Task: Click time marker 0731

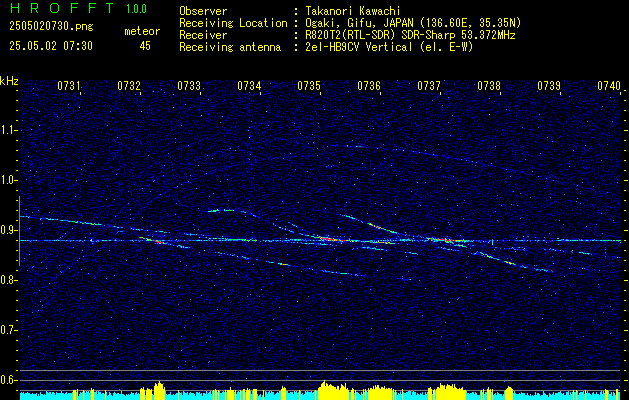Action: click(69, 85)
